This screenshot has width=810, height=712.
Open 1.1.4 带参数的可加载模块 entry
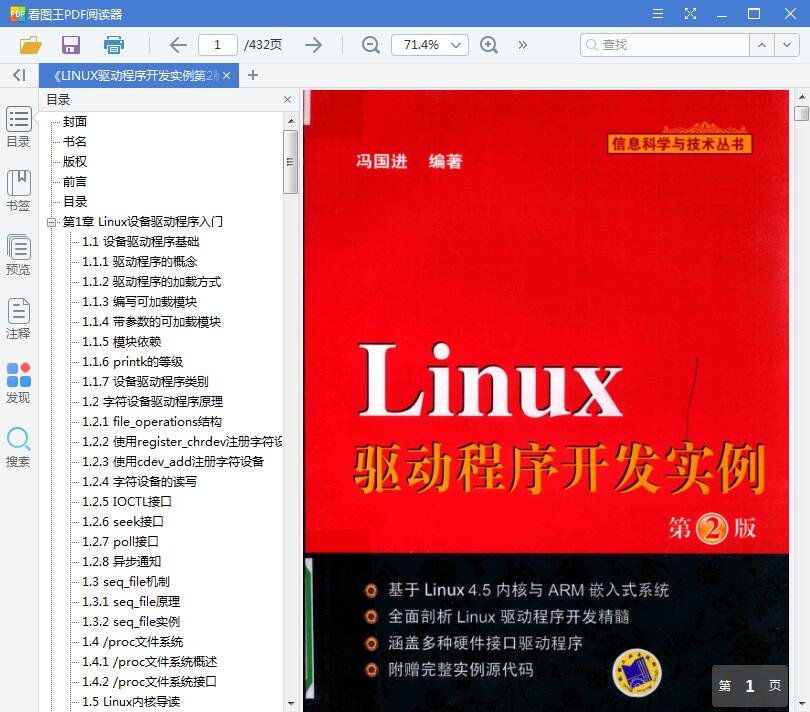tap(151, 322)
